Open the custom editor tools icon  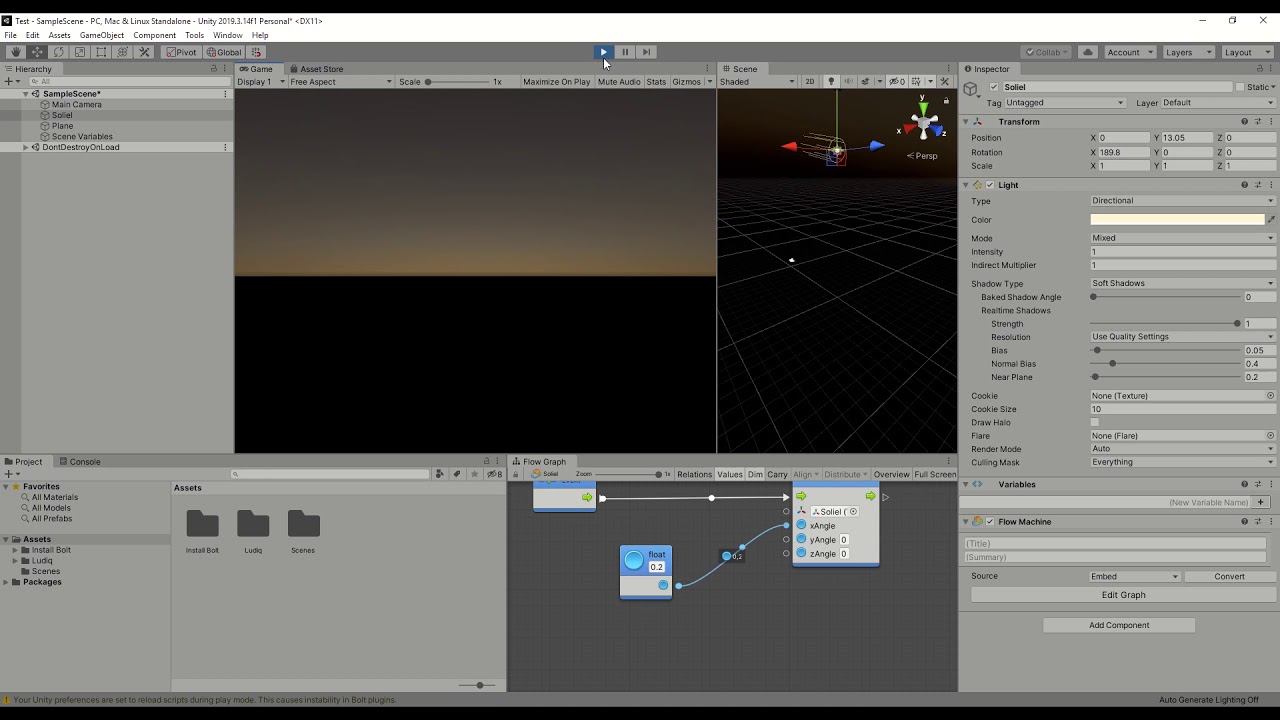144,52
